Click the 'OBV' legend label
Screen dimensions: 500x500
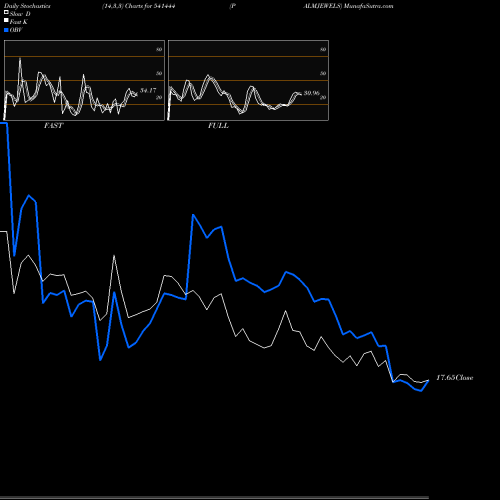coord(16,30)
